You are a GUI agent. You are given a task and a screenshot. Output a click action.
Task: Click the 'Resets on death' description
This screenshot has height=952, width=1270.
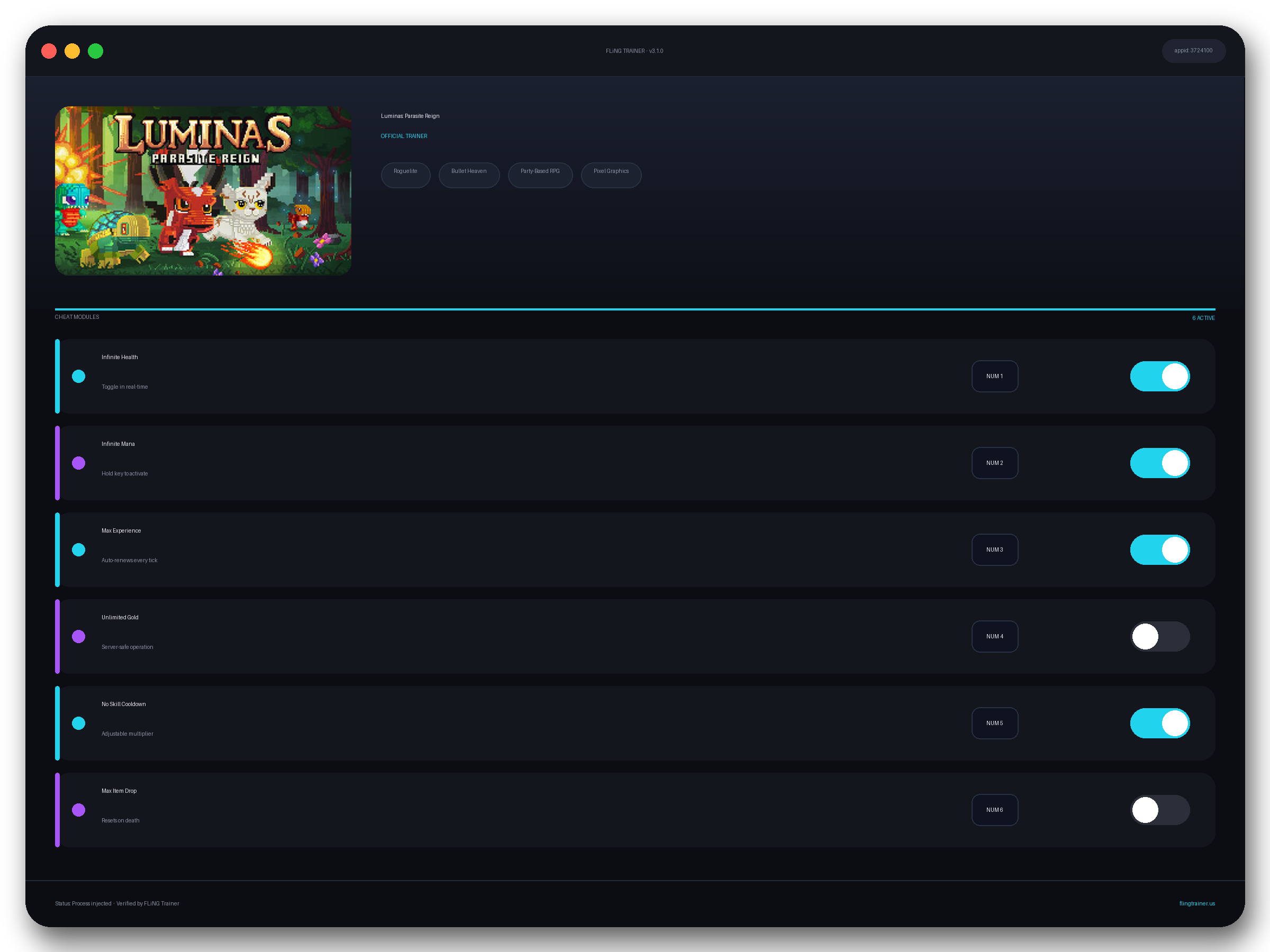pos(121,820)
